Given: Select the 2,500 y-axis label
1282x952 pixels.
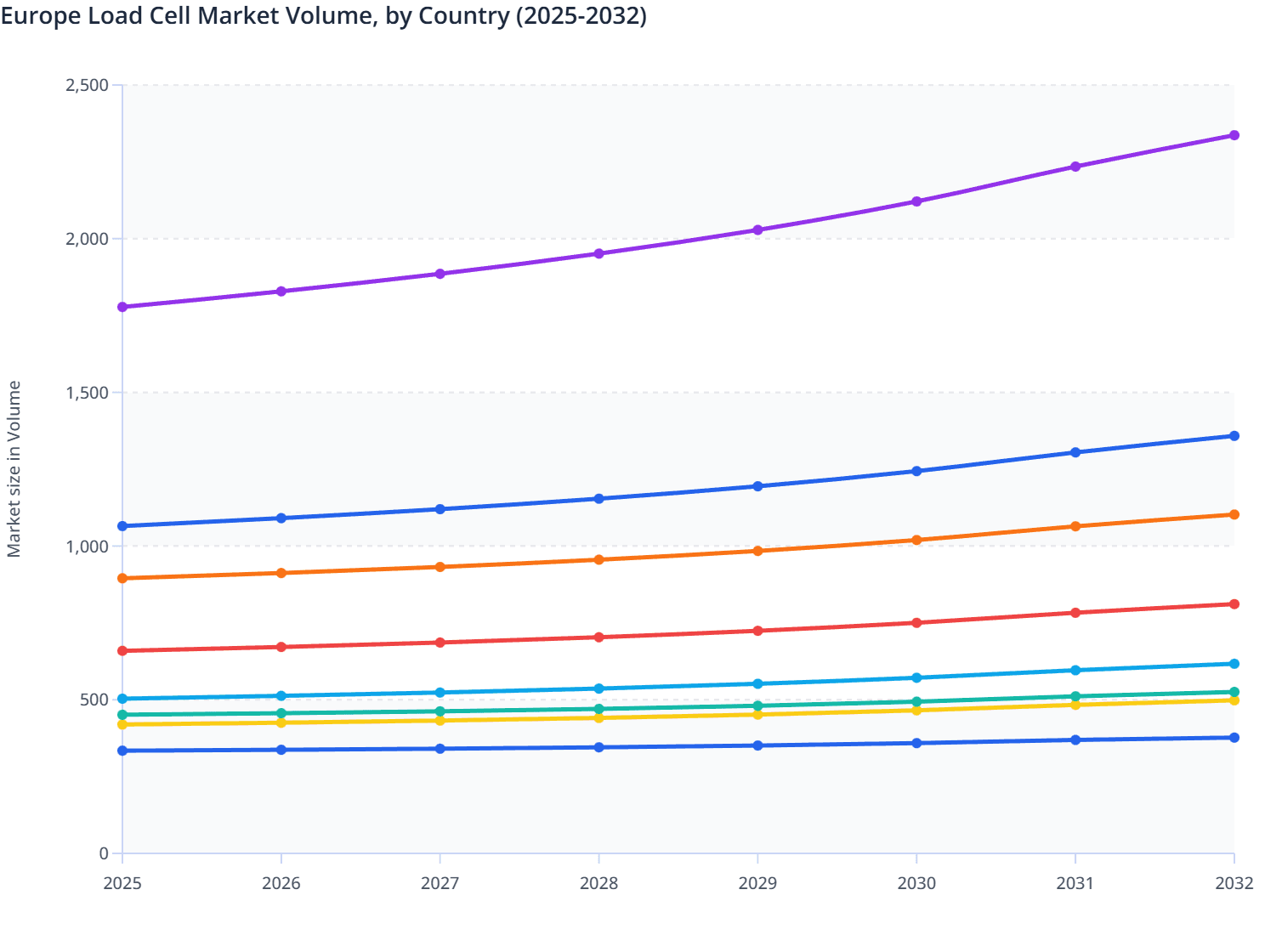Looking at the screenshot, I should point(88,85).
